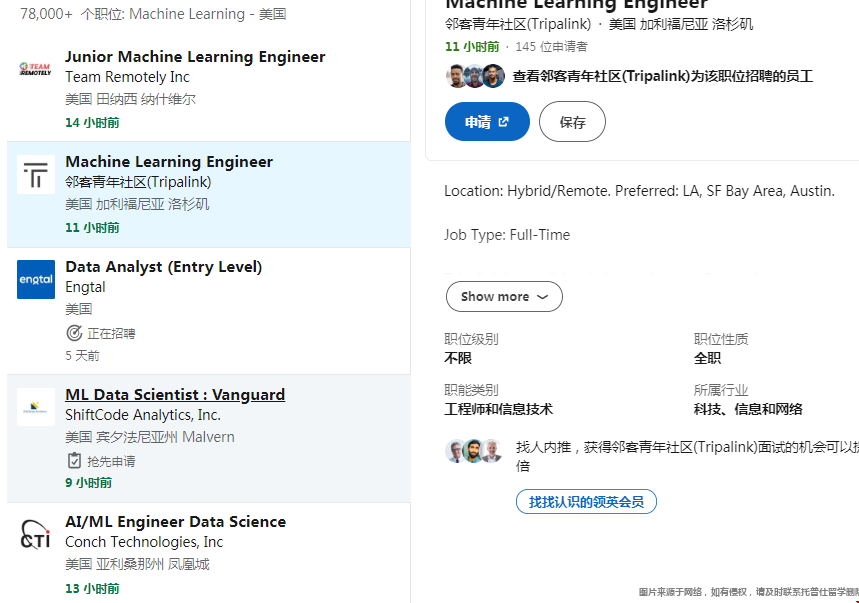Click referral avatars beside 找人内推 text
The image size is (859, 603).
[474, 451]
